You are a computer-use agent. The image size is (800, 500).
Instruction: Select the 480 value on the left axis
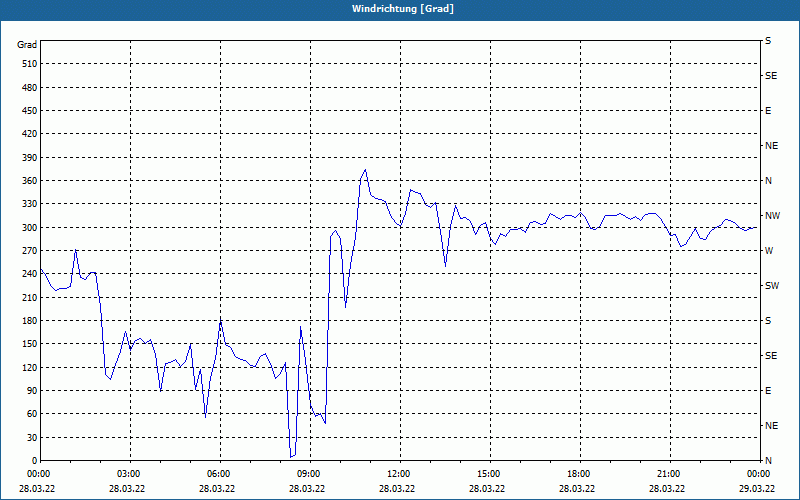coord(30,88)
